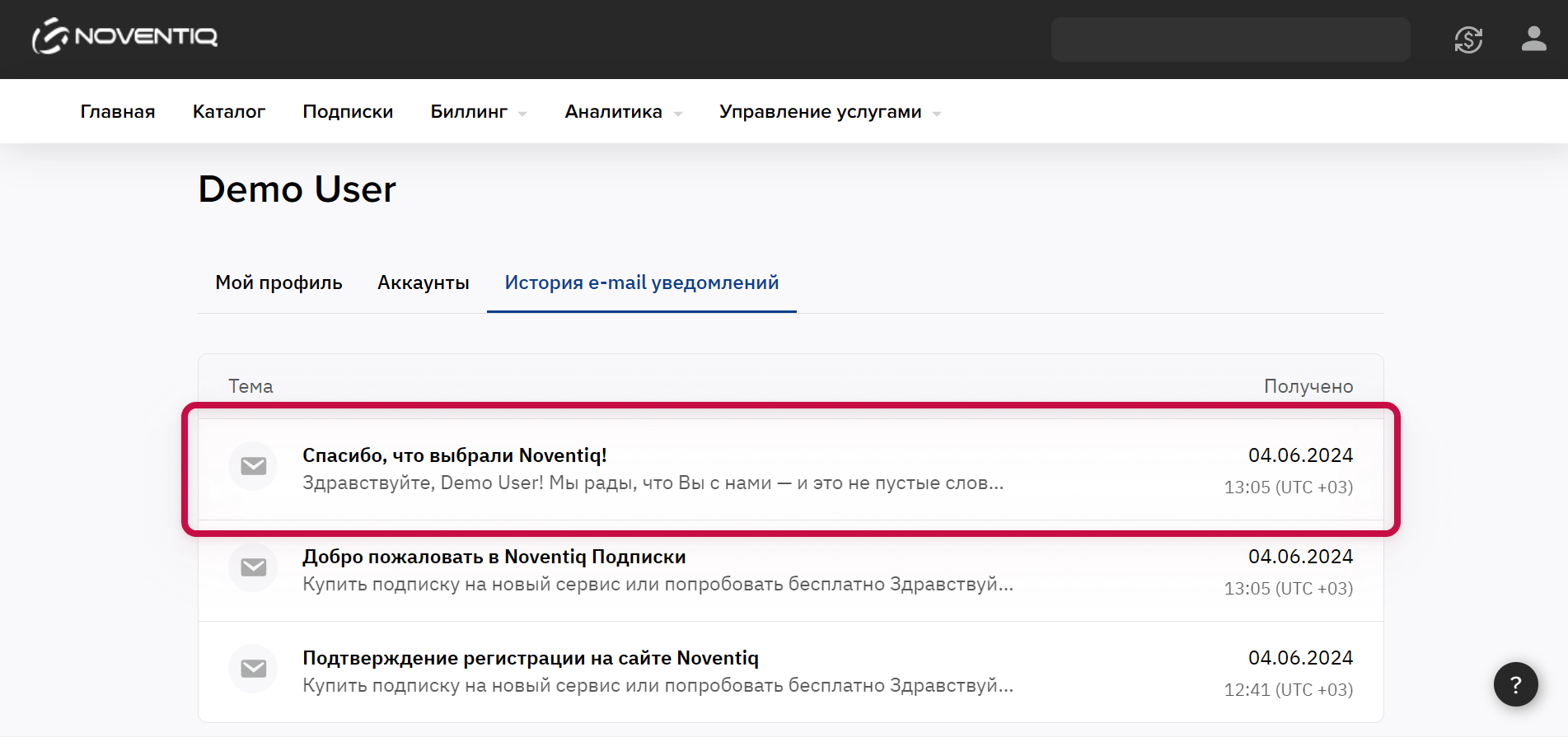
Task: Click envelope icon for 'Добро пожаловать' email
Action: point(253,567)
